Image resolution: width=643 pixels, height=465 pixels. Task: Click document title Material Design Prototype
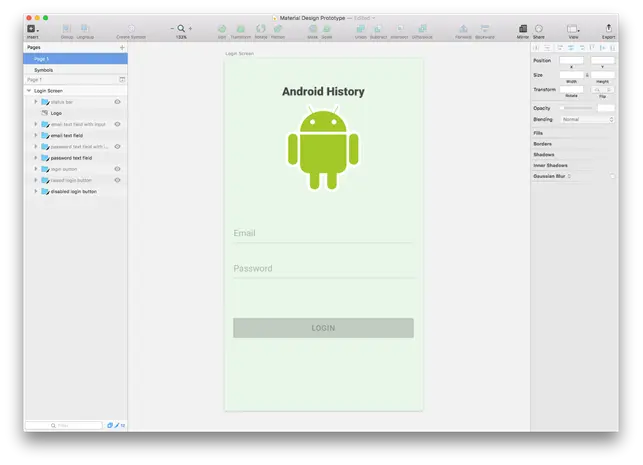[312, 18]
